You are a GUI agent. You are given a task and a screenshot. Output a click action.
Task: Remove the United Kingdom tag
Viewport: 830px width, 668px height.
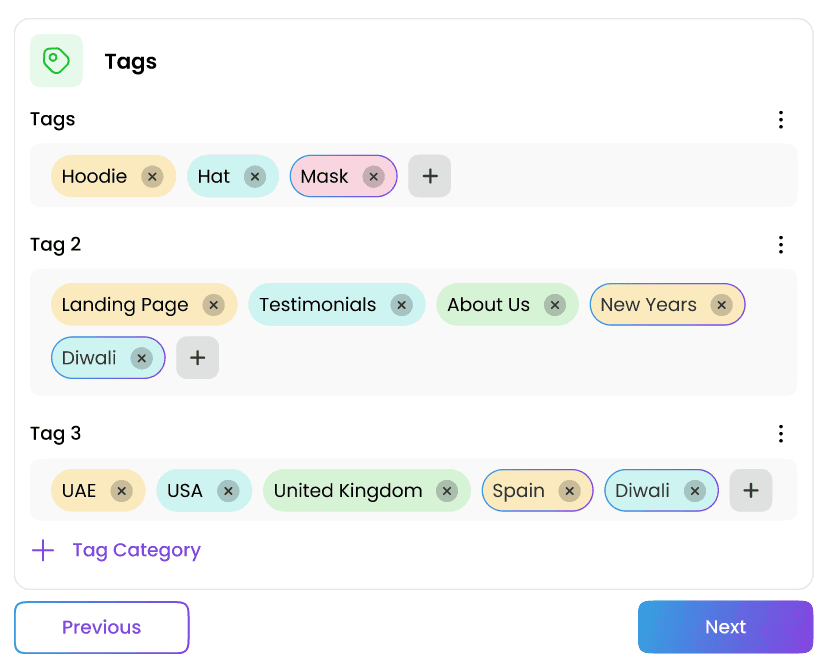click(447, 491)
